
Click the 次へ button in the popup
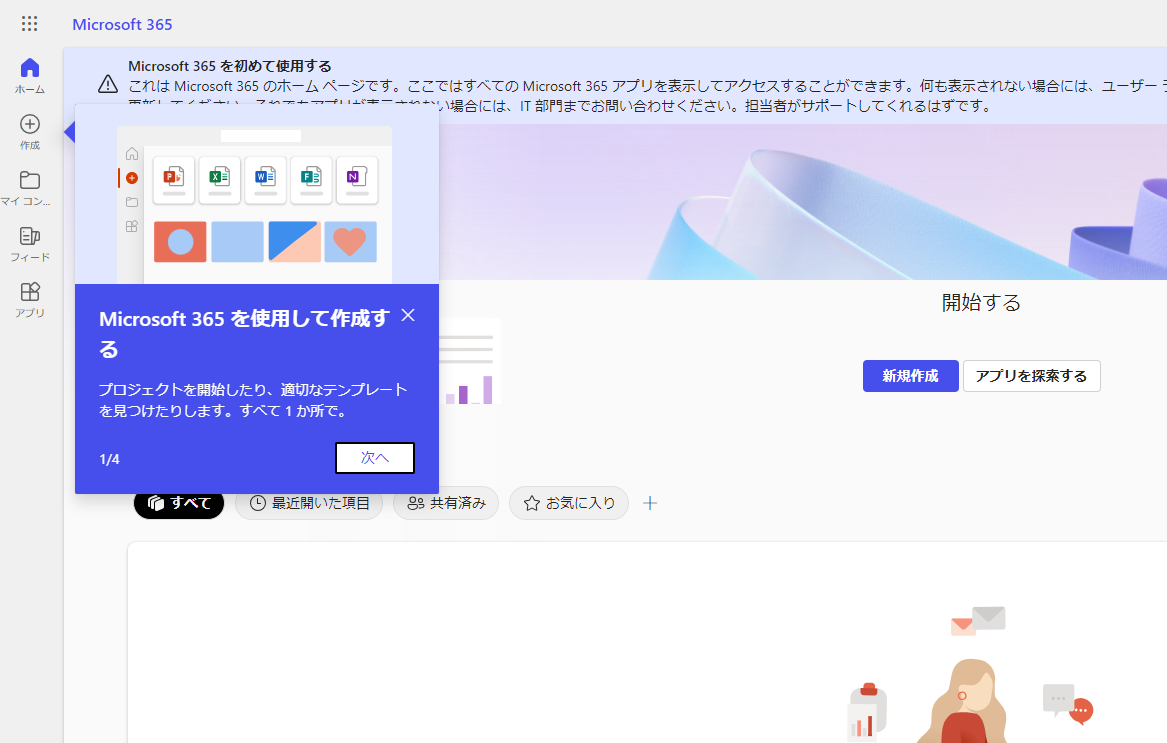tap(374, 457)
